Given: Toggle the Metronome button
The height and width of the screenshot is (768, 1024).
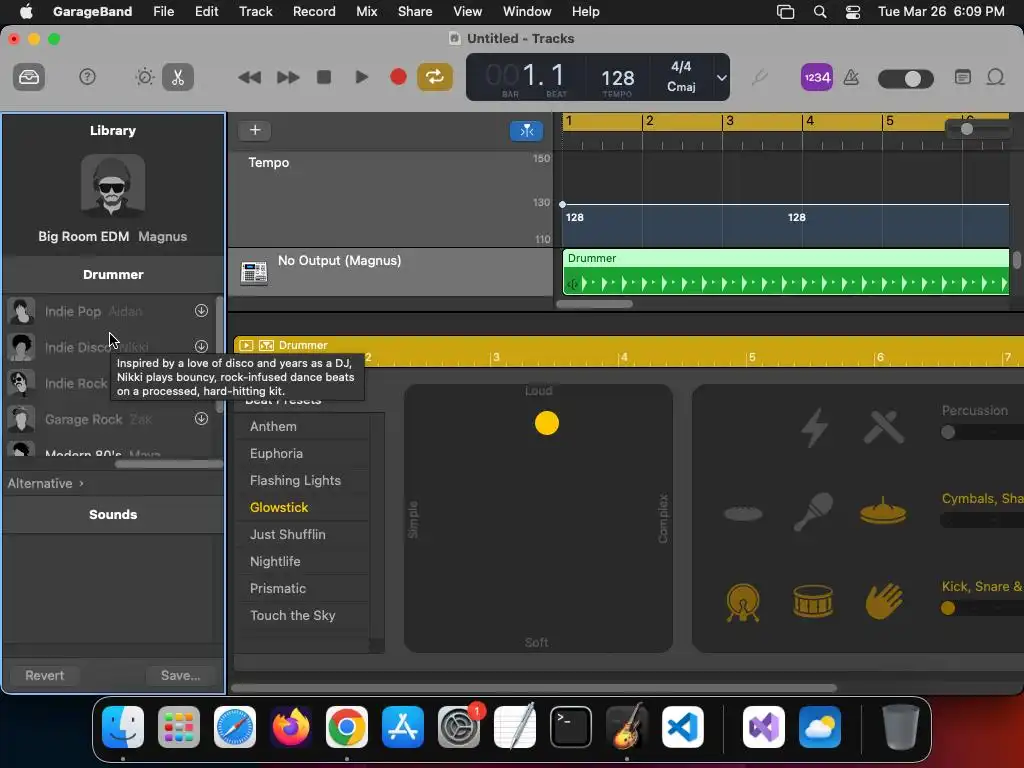Looking at the screenshot, I should [x=851, y=78].
